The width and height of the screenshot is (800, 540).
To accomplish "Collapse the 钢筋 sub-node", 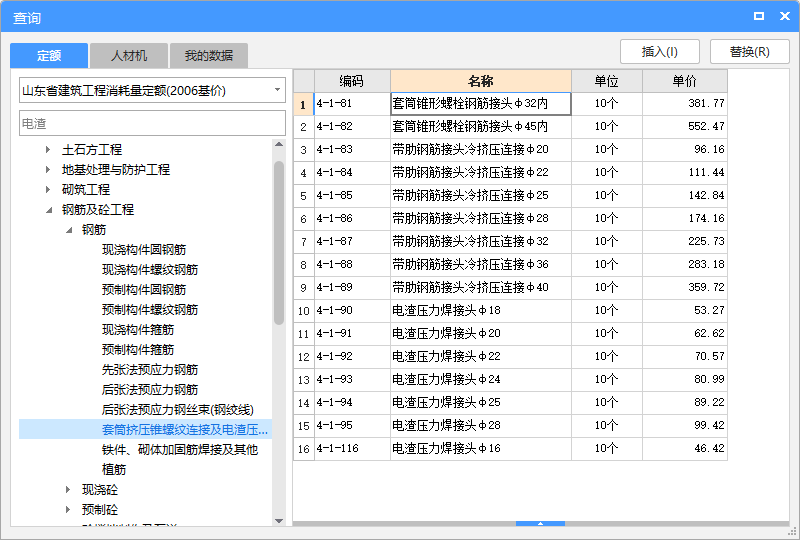I will click(69, 230).
